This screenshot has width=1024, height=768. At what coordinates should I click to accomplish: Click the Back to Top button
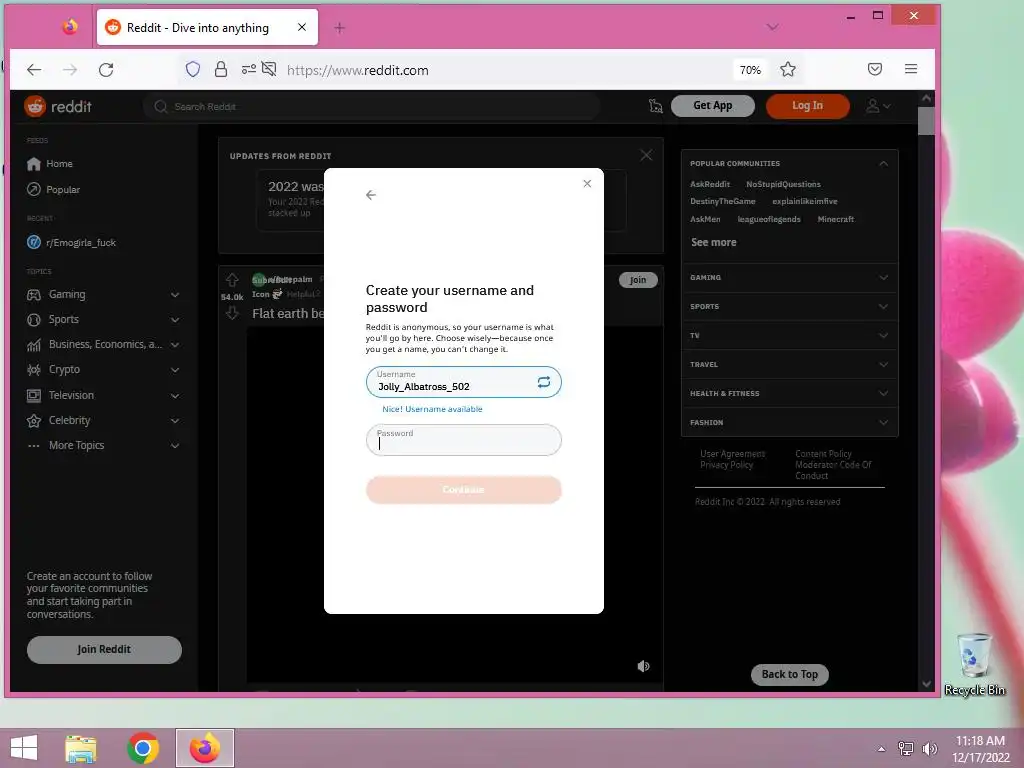pyautogui.click(x=790, y=674)
